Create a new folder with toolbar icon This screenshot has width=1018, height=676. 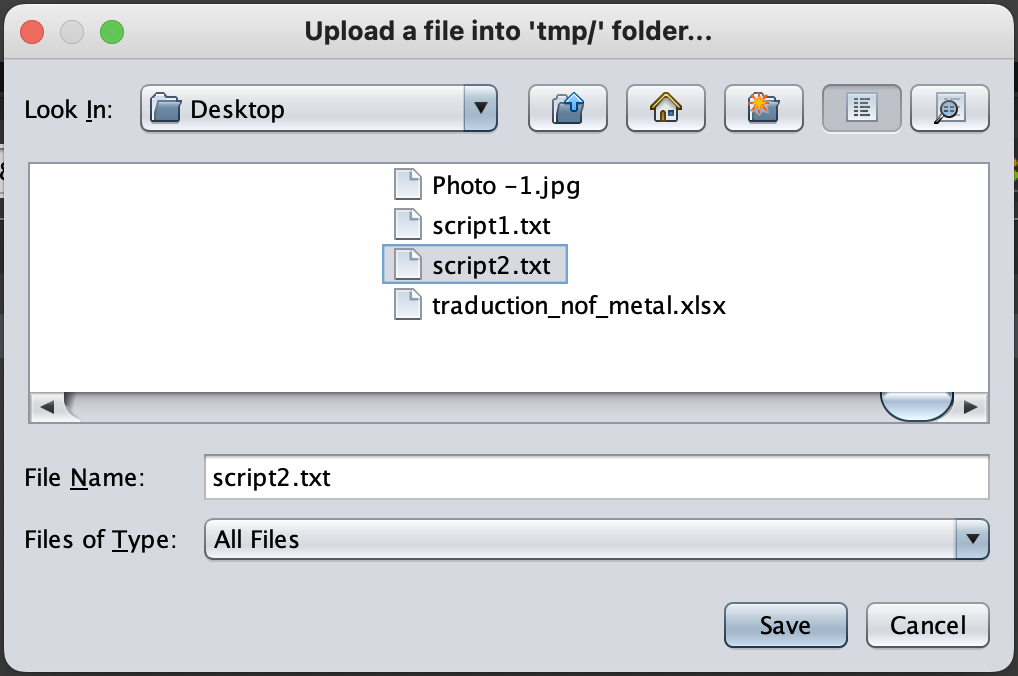[764, 108]
